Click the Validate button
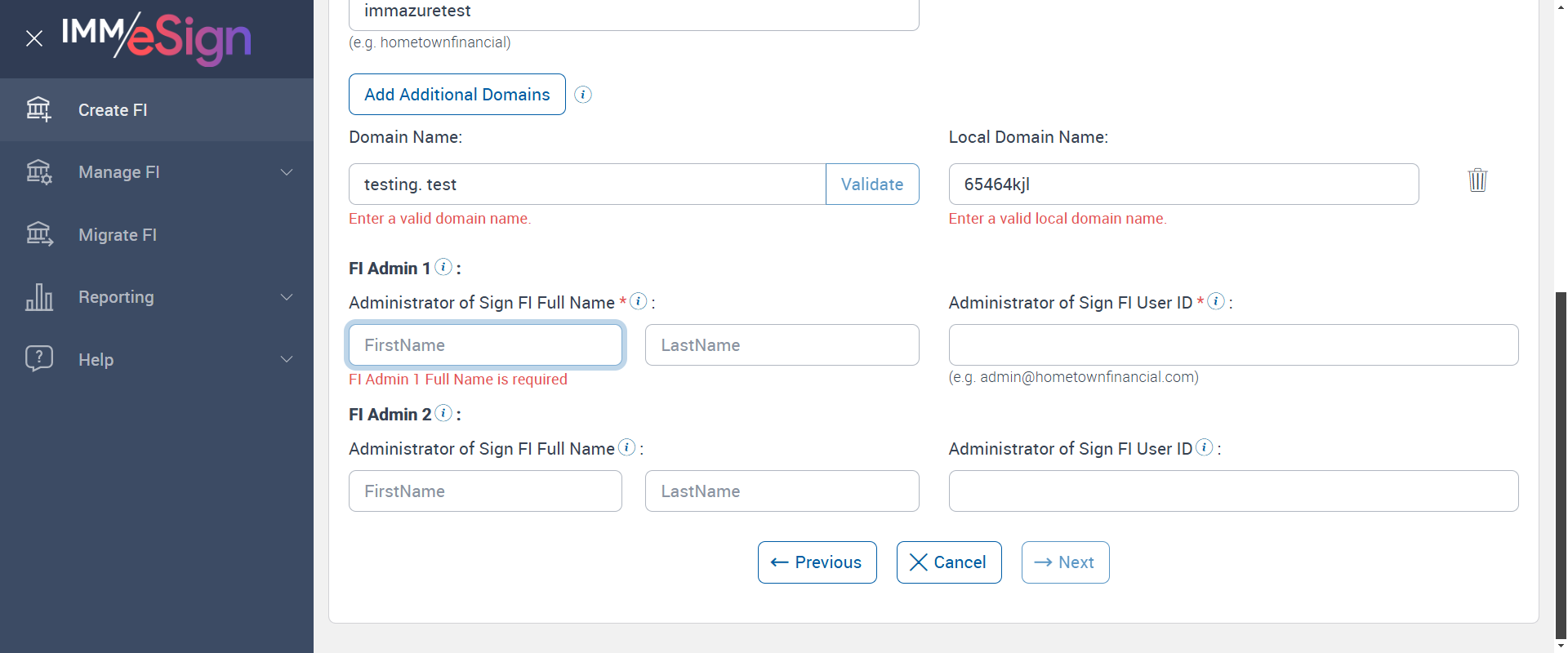This screenshot has width=1568, height=653. [x=871, y=184]
